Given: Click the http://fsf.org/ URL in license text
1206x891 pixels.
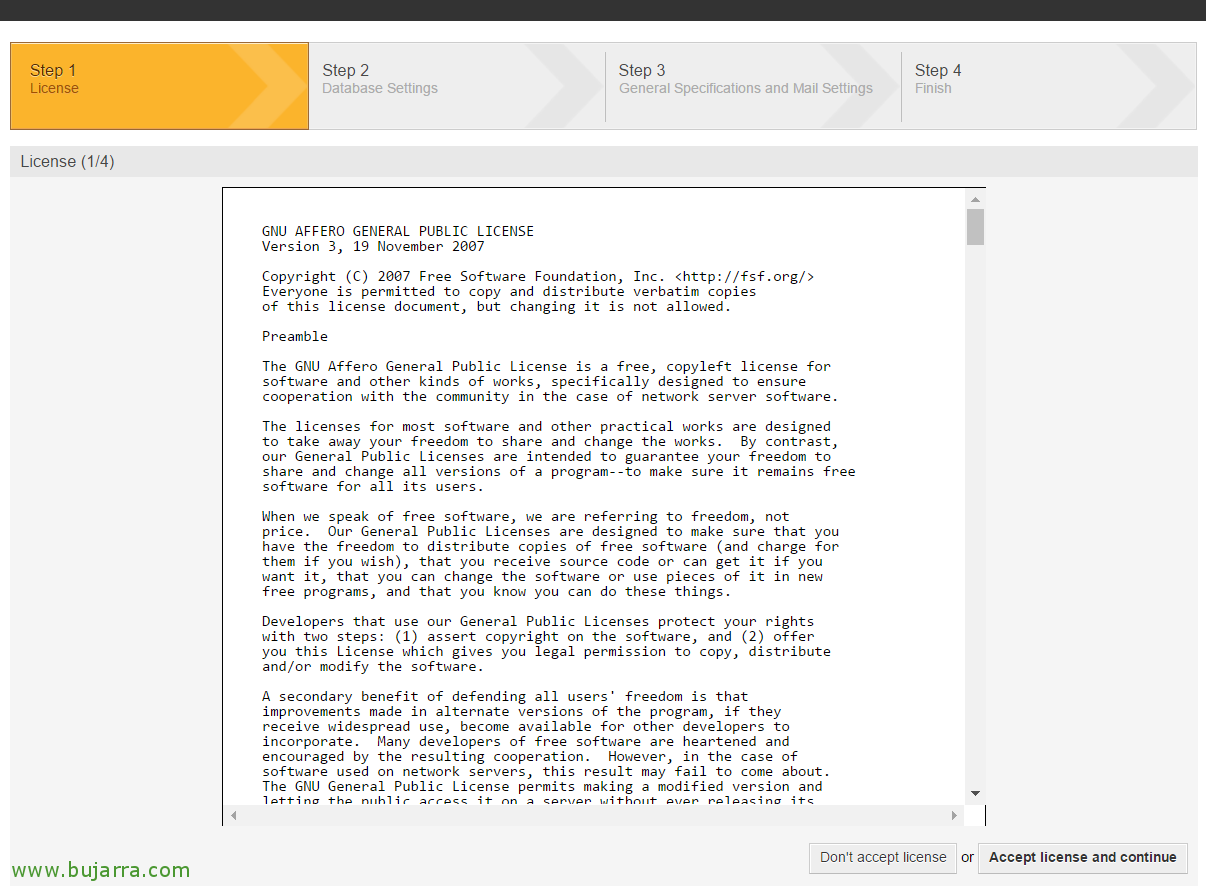Looking at the screenshot, I should tap(745, 277).
